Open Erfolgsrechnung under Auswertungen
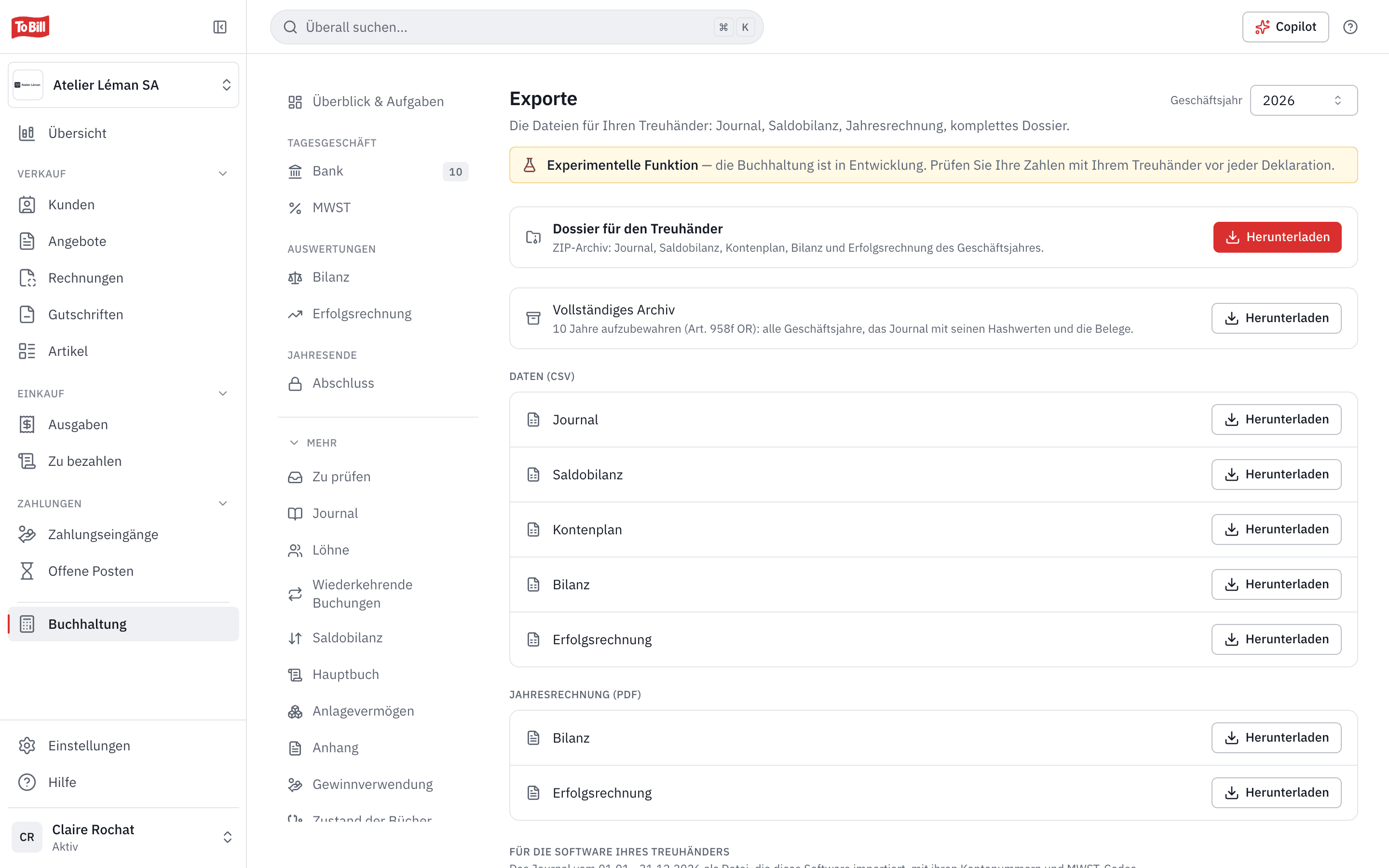 pos(378,314)
